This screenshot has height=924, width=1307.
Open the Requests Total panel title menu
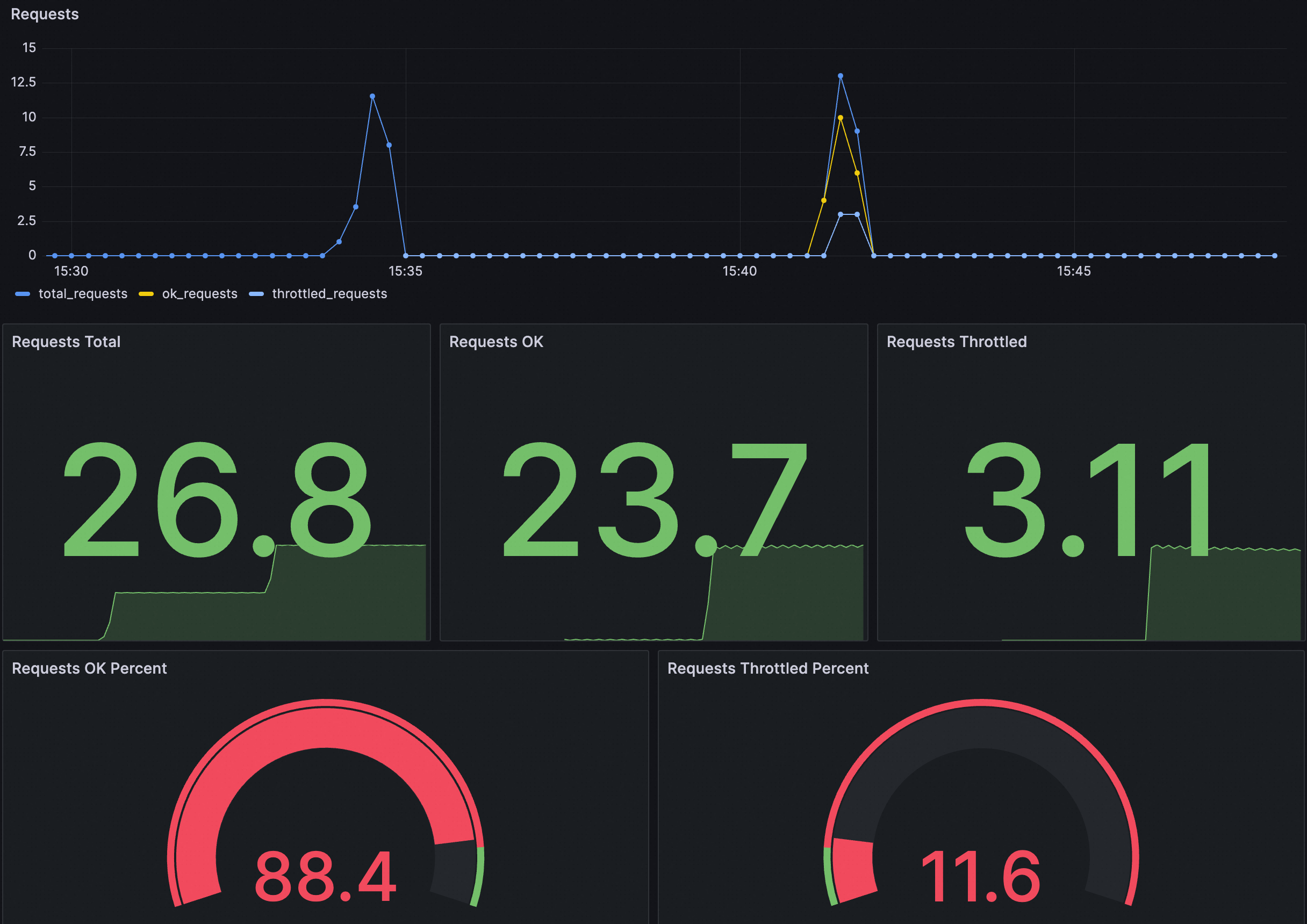tap(66, 342)
